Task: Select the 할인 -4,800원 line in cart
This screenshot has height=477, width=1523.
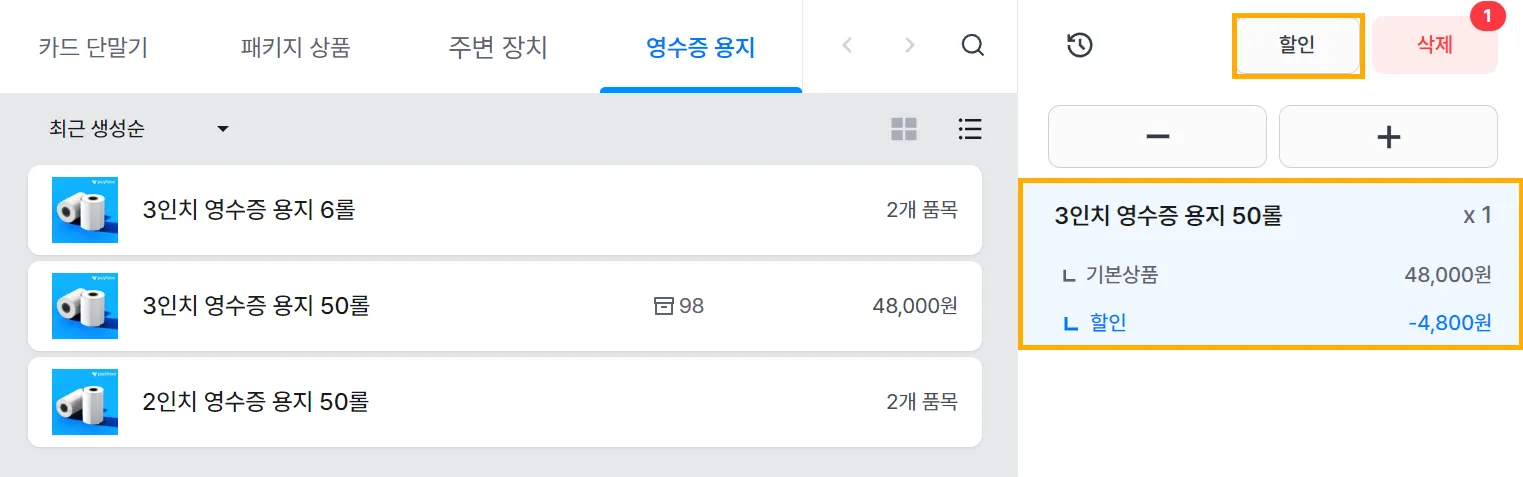Action: tap(1270, 322)
